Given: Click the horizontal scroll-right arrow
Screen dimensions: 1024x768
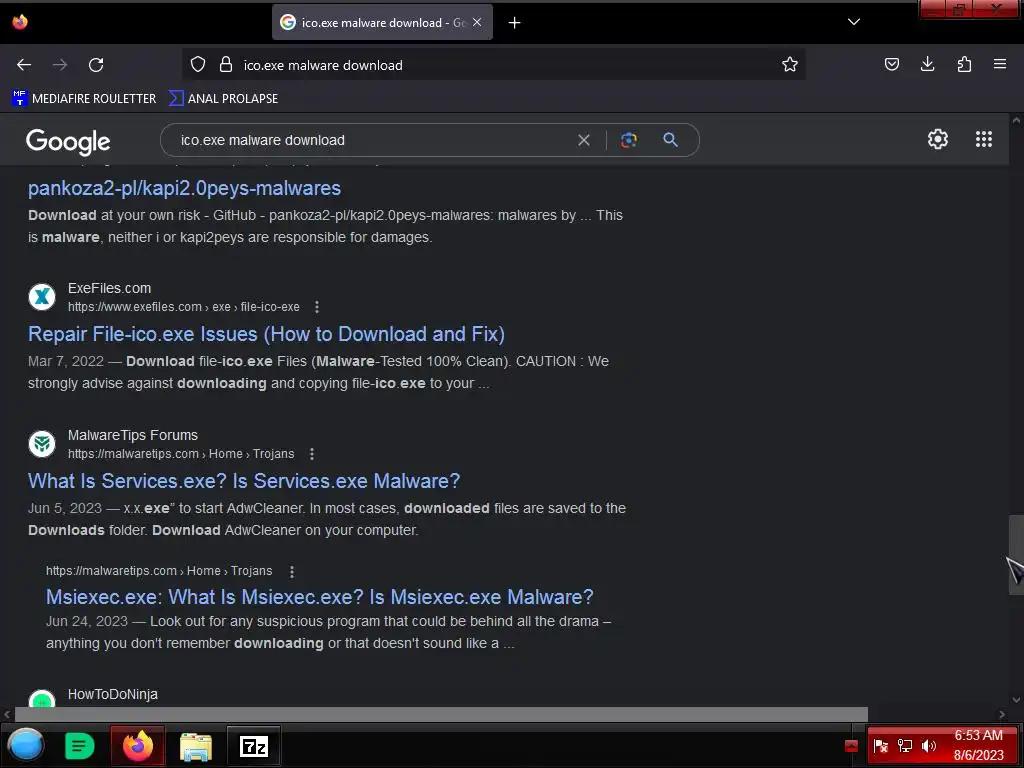Looking at the screenshot, I should point(1002,714).
